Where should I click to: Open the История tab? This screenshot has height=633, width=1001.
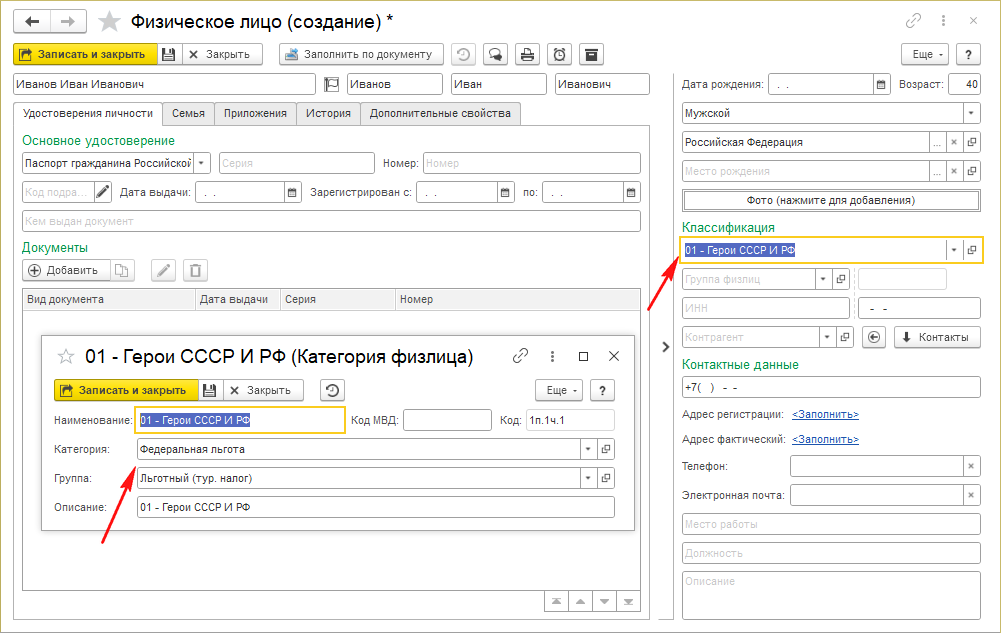[328, 114]
